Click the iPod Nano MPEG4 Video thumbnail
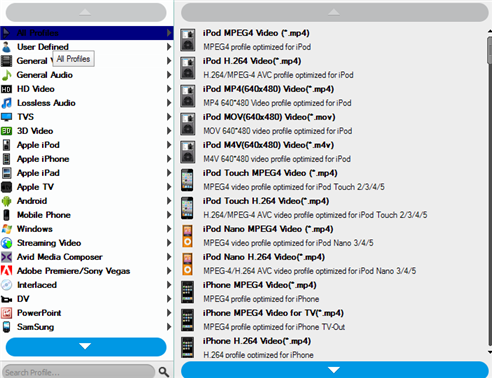 point(187,236)
